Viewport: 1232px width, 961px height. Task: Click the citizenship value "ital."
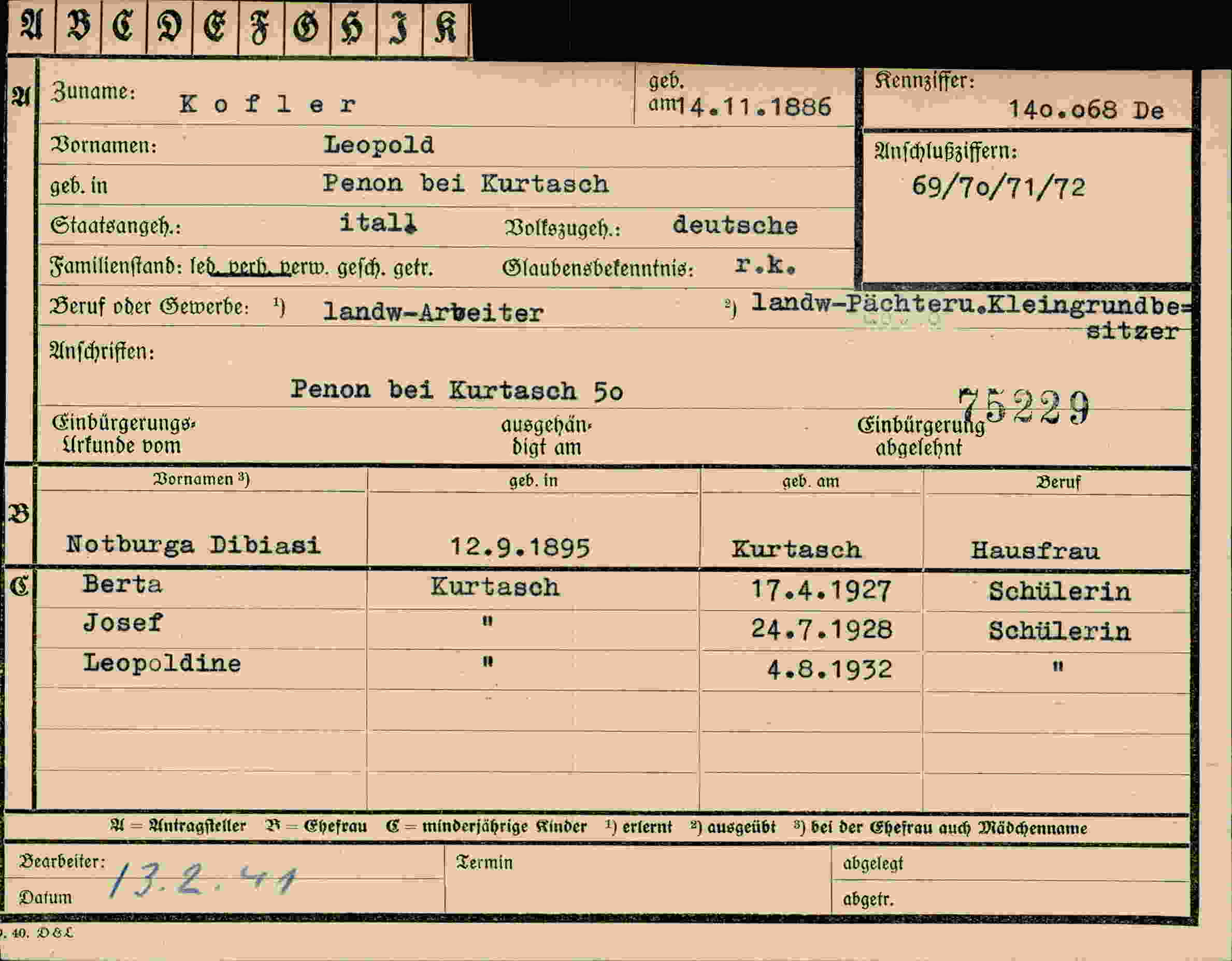click(378, 222)
